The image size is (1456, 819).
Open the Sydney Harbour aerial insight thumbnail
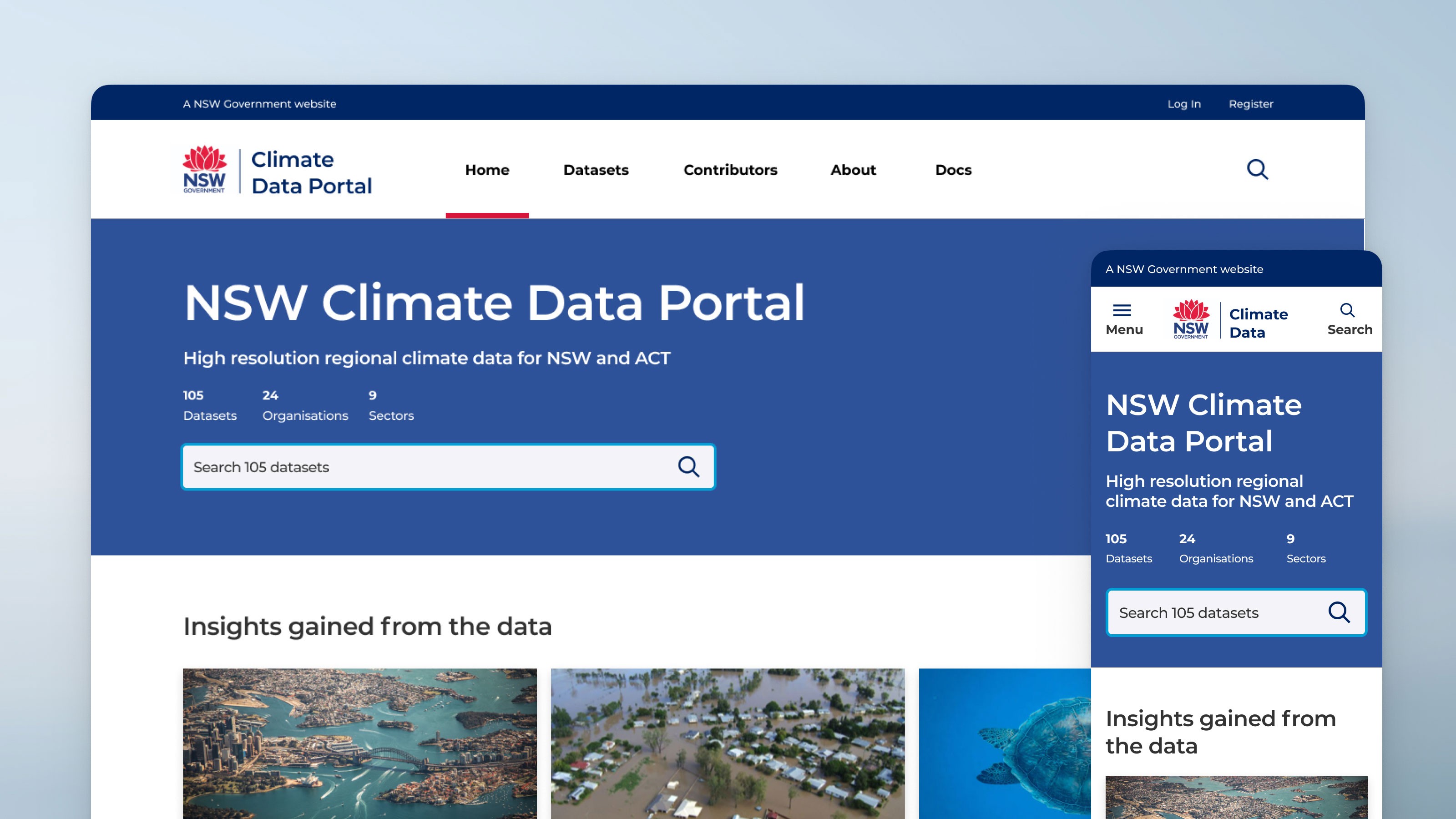359,743
